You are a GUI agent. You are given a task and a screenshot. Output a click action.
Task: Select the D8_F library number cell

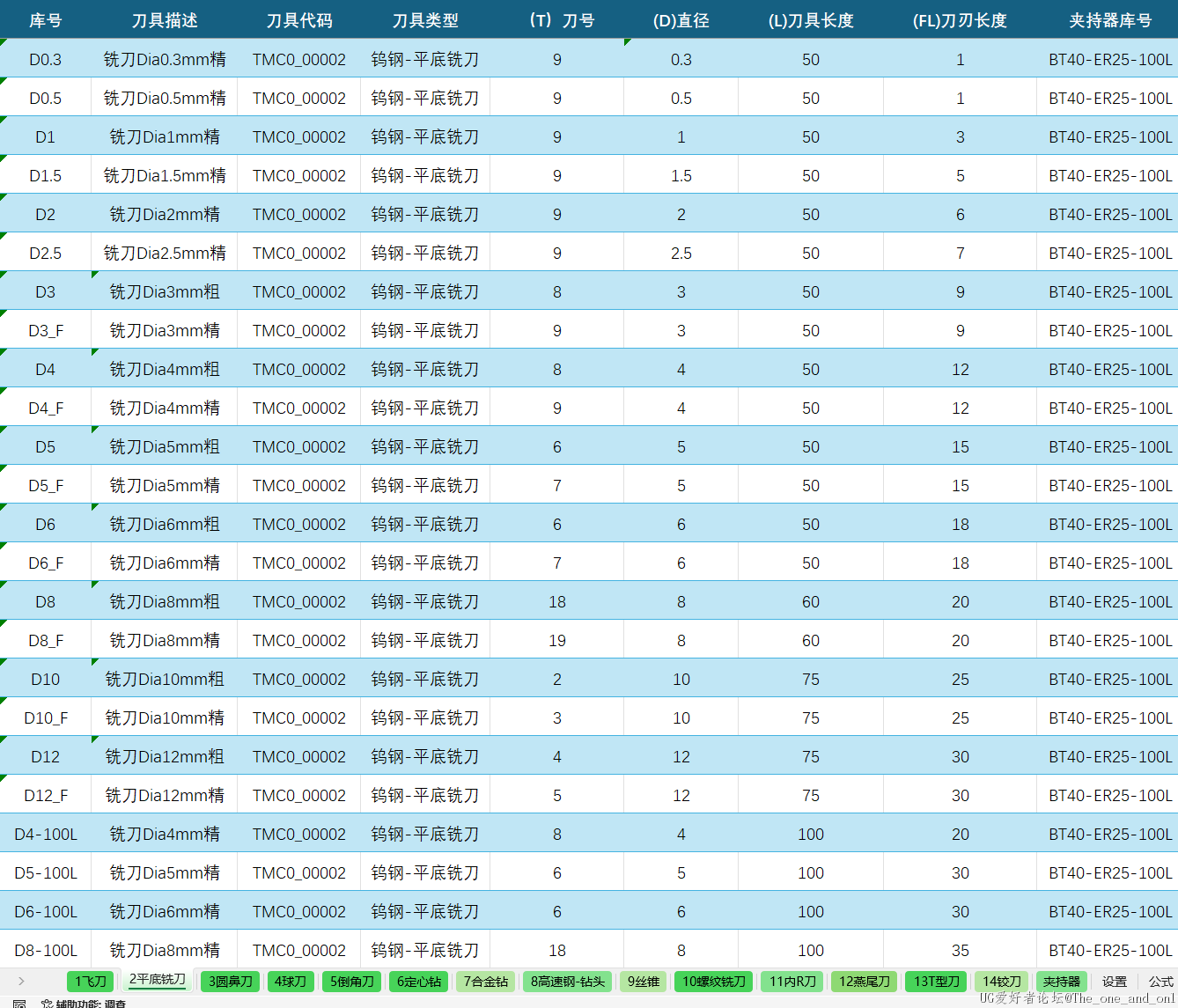pos(45,640)
